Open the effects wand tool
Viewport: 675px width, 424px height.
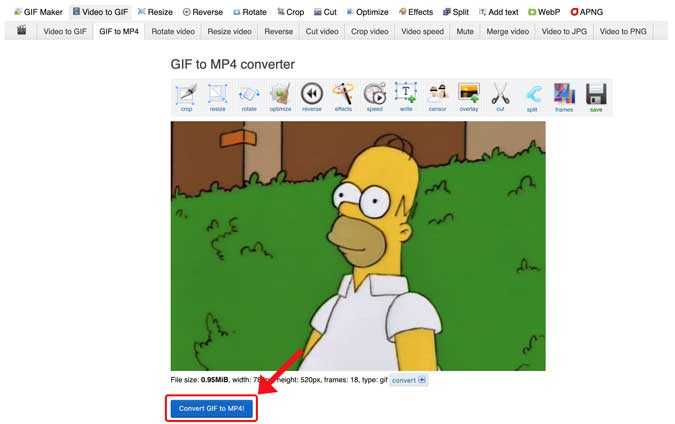click(x=343, y=97)
